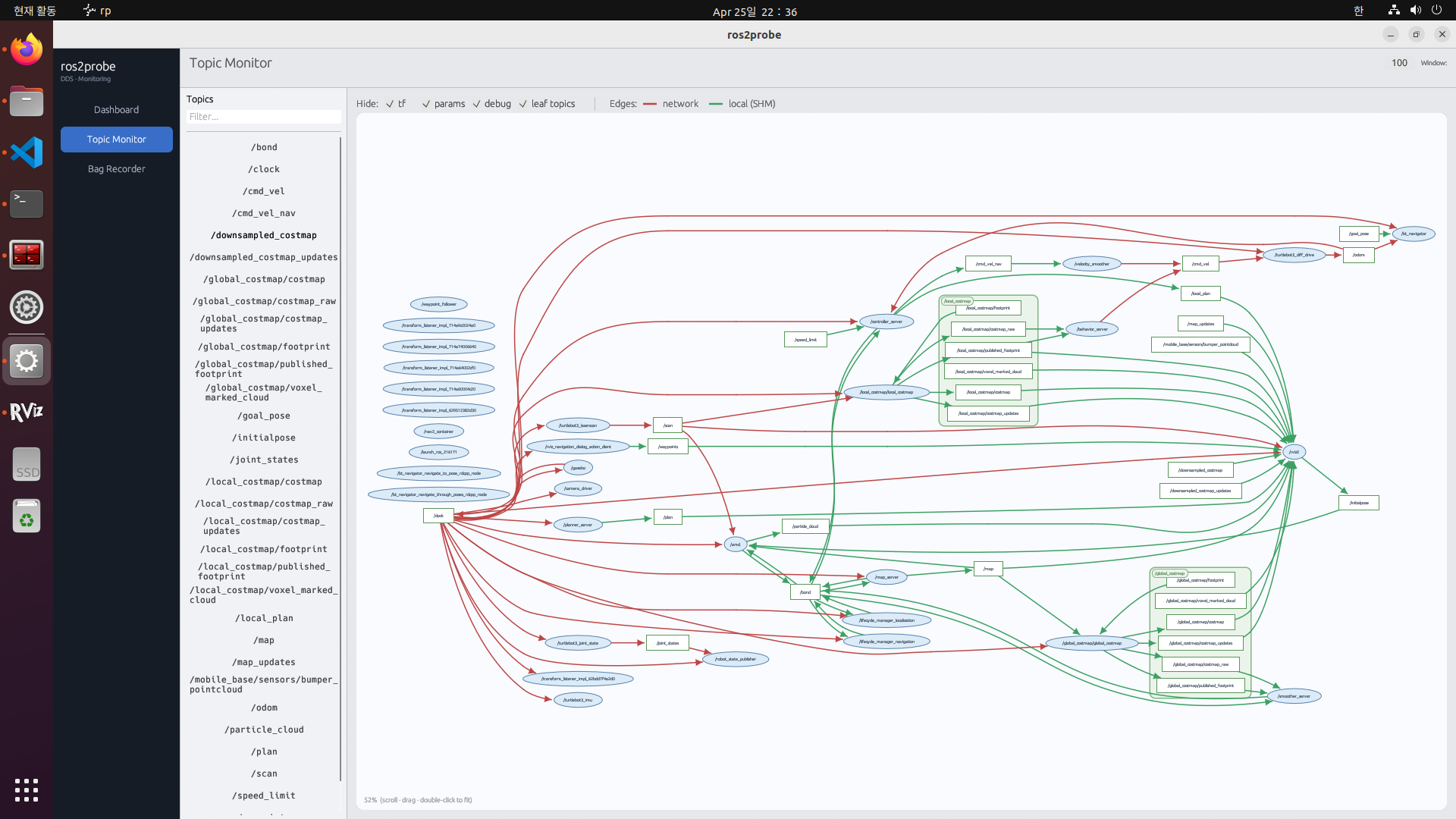Open the Files manager icon

(x=27, y=101)
